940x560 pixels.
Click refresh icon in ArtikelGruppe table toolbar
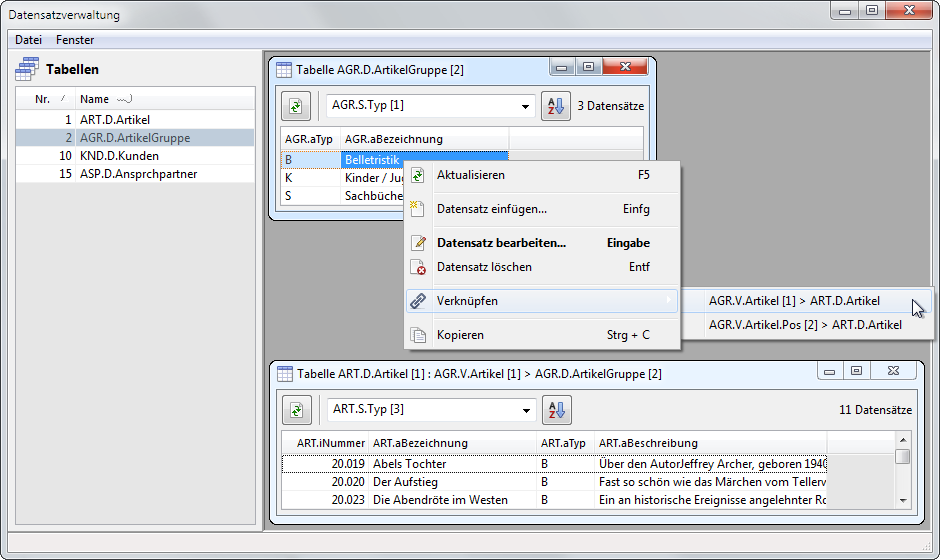click(x=296, y=106)
